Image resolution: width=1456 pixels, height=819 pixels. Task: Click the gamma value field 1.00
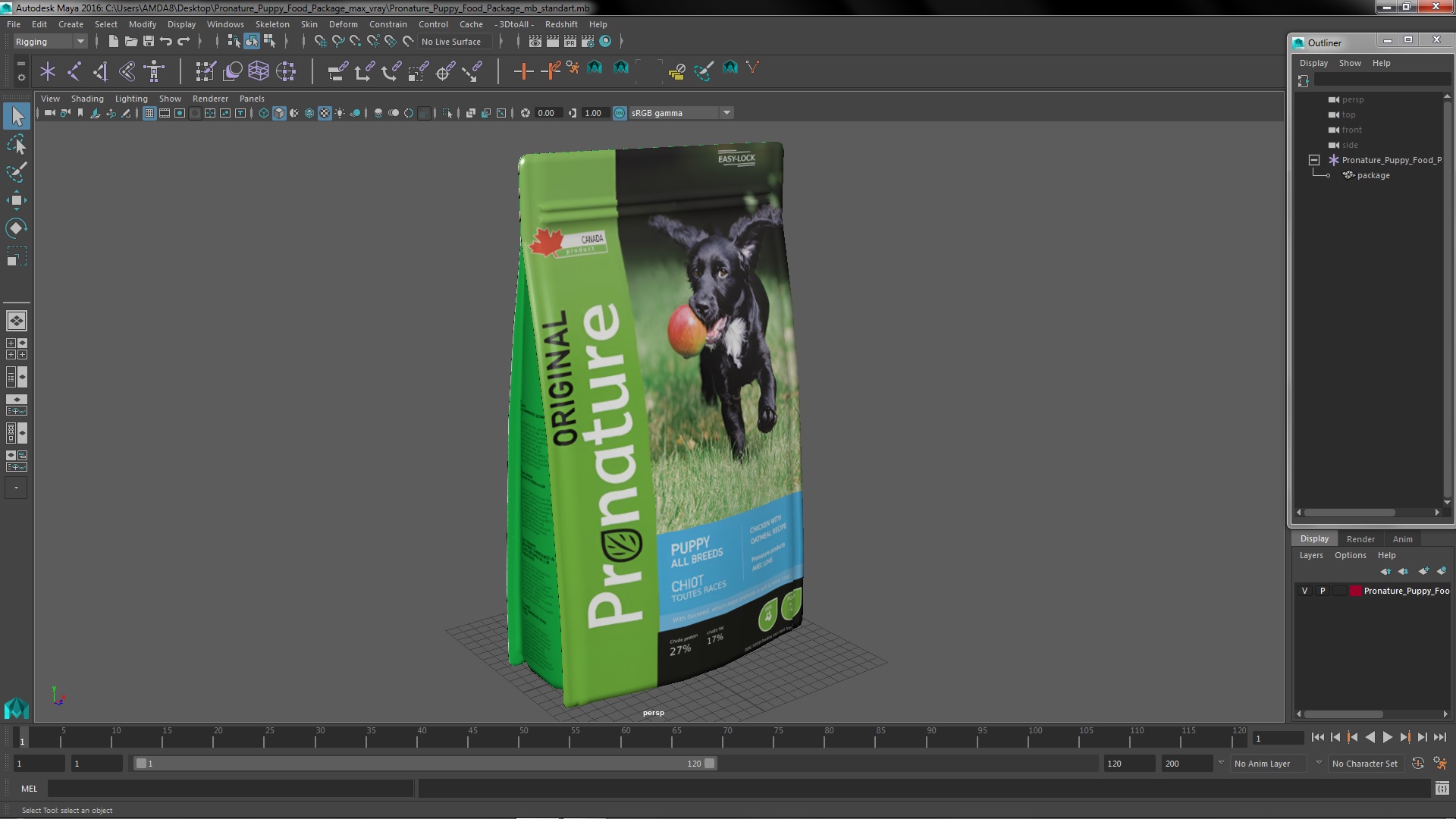coord(595,113)
